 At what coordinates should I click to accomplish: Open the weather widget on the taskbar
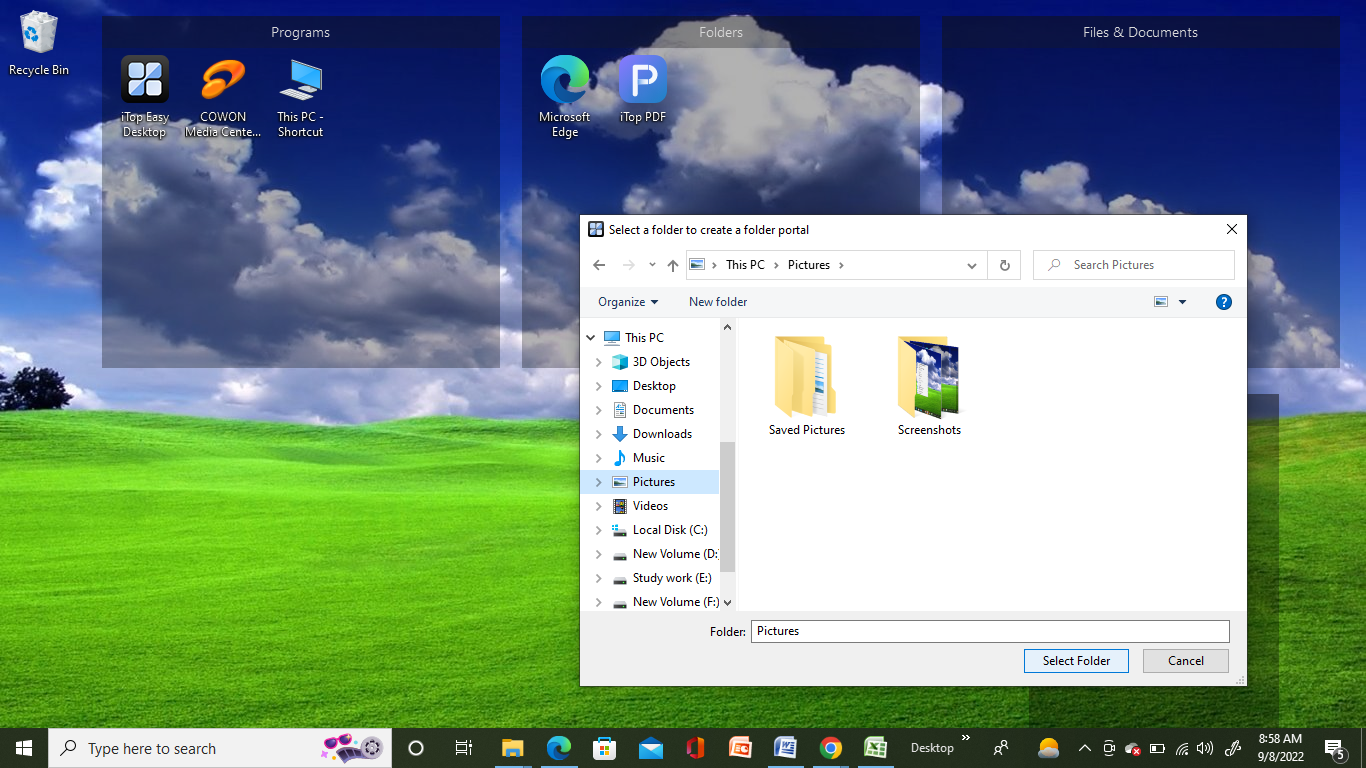point(1048,748)
